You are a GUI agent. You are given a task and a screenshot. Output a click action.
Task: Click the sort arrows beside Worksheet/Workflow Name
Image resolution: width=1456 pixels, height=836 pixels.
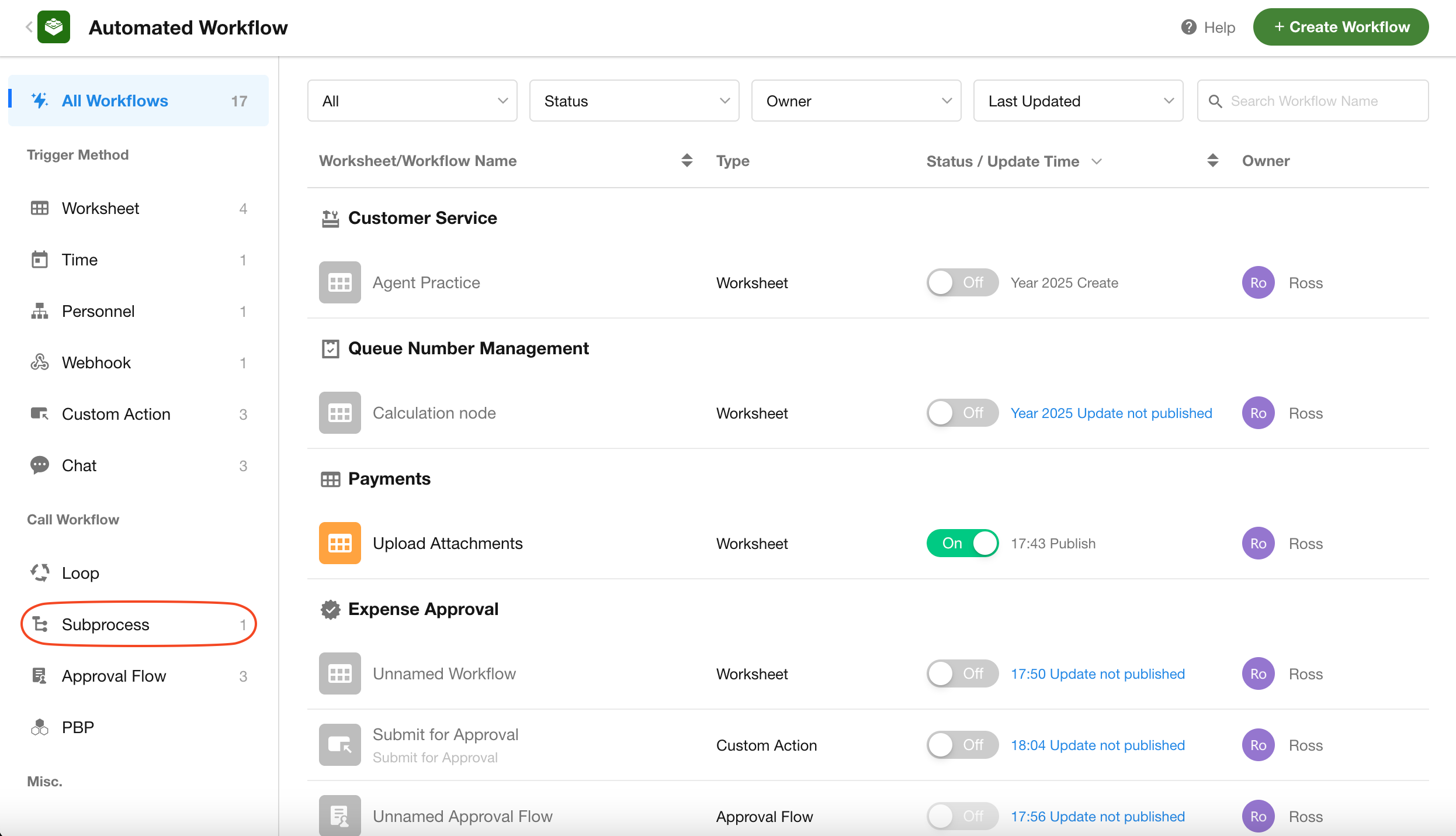coord(687,161)
